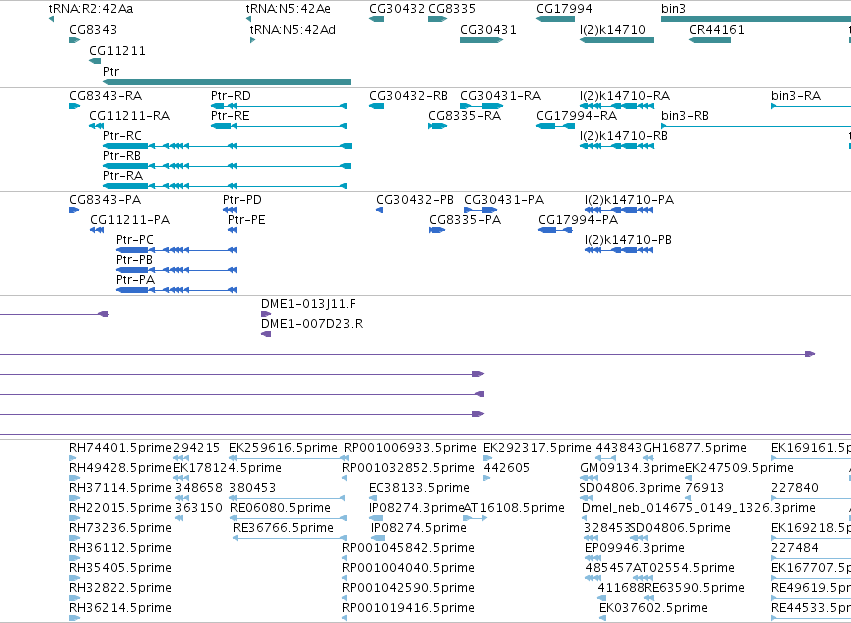Viewport: 851px width, 623px height.
Task: Select the DME1-013J11.F BAC end label
Action: (308, 304)
